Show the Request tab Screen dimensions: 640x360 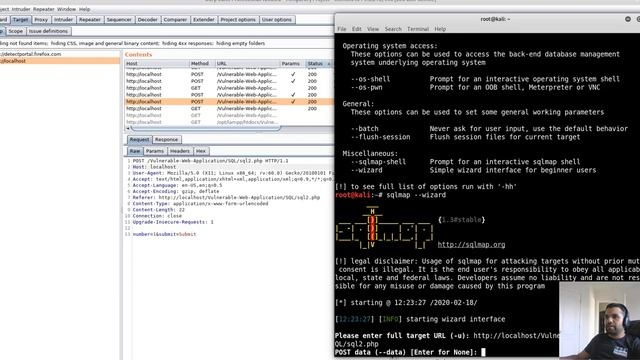tap(139, 140)
